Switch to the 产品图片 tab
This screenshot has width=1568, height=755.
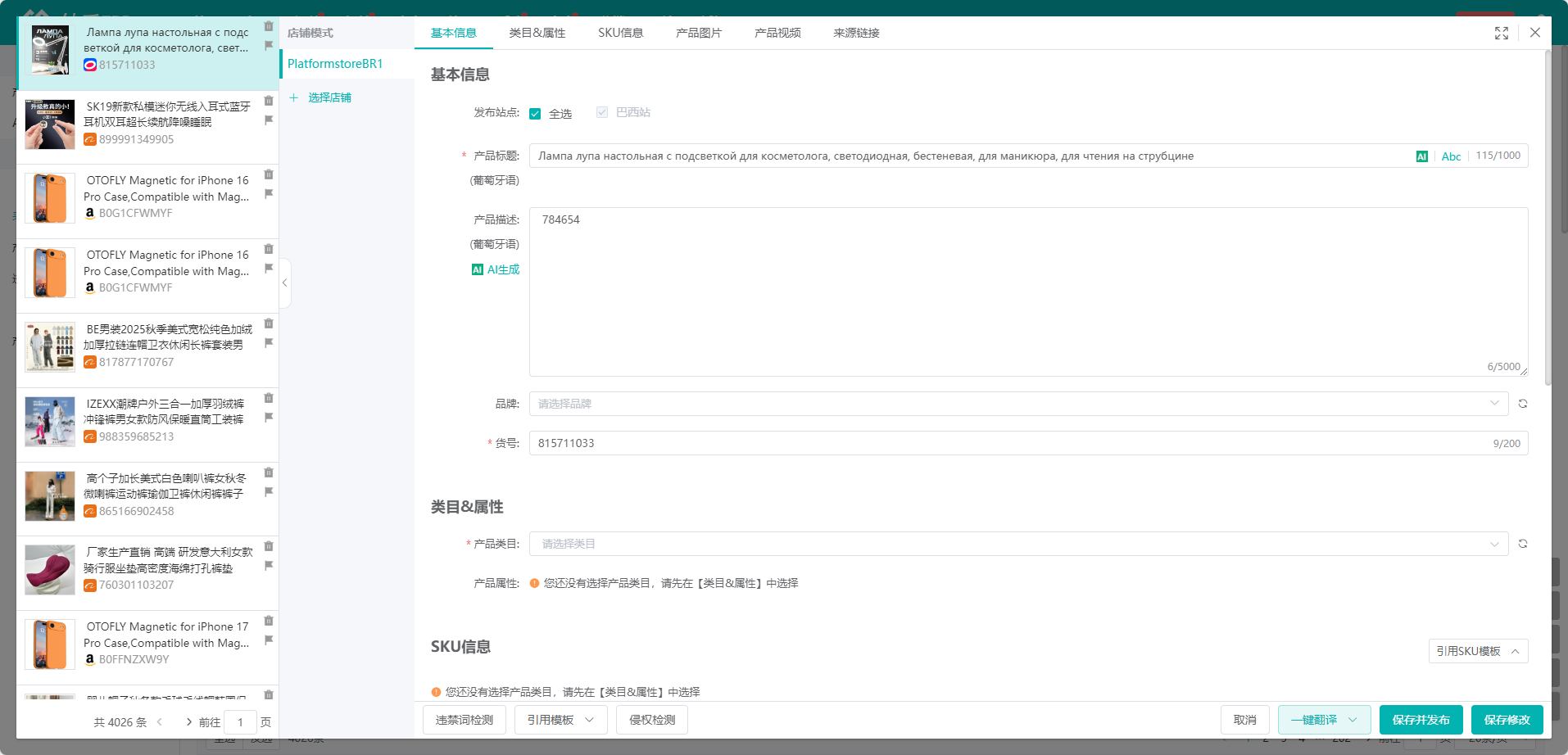tap(698, 33)
